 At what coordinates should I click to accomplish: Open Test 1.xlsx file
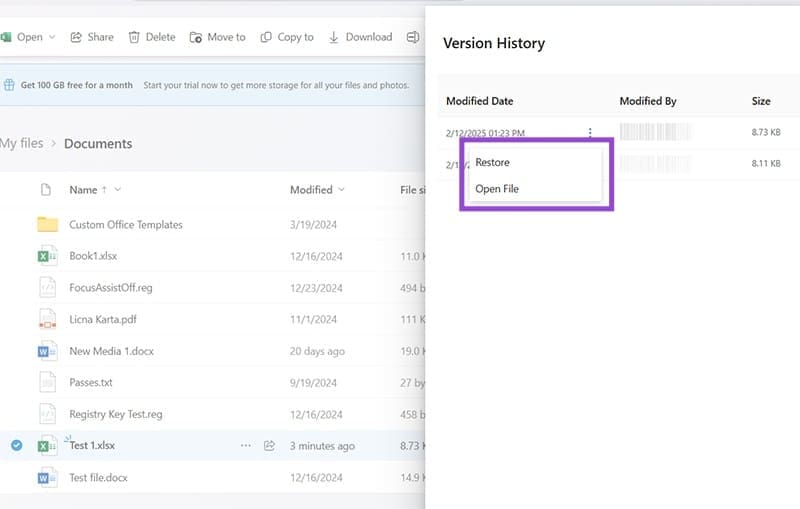coord(92,445)
